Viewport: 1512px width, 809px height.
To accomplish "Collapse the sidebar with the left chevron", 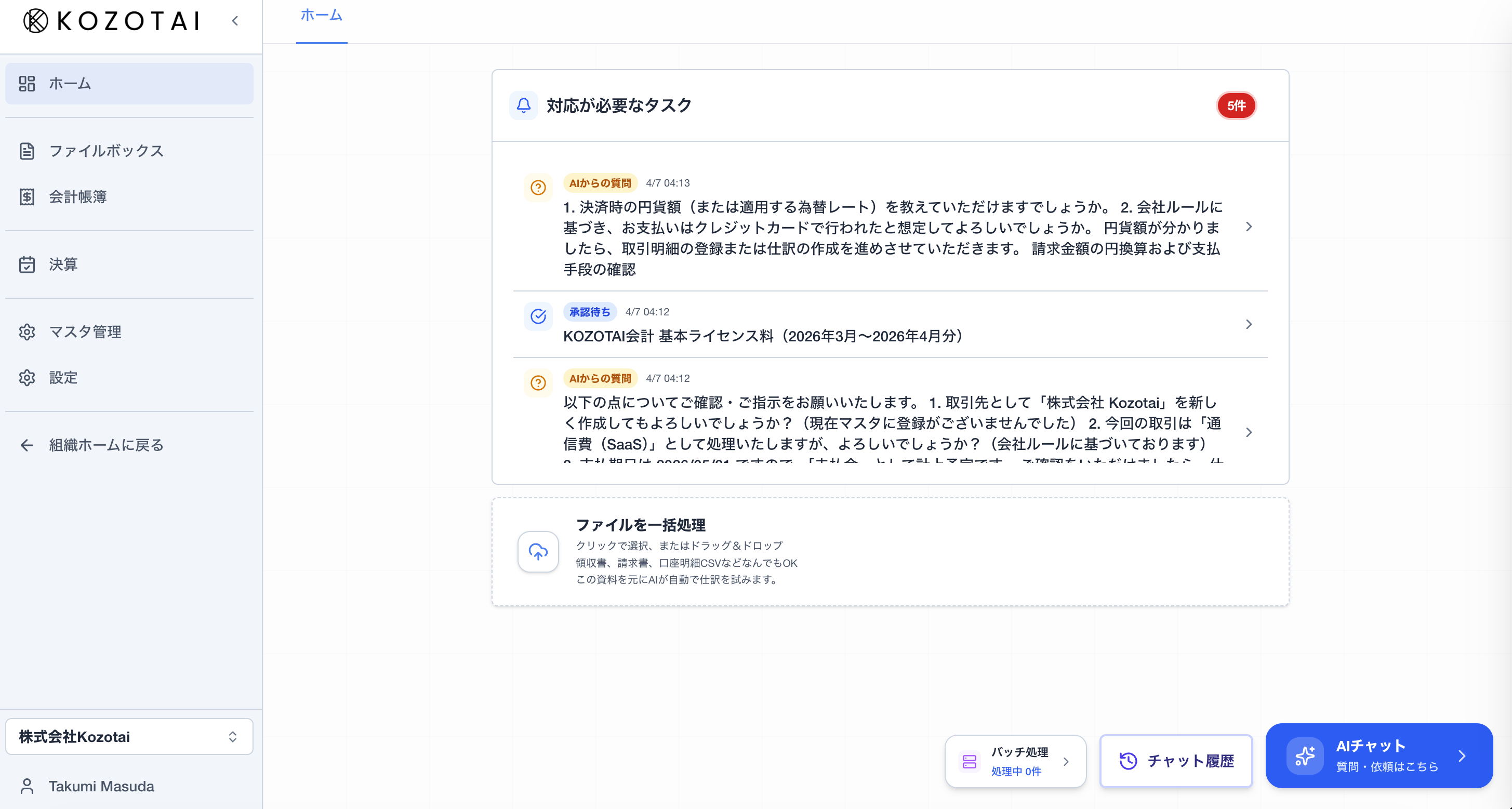I will click(235, 21).
